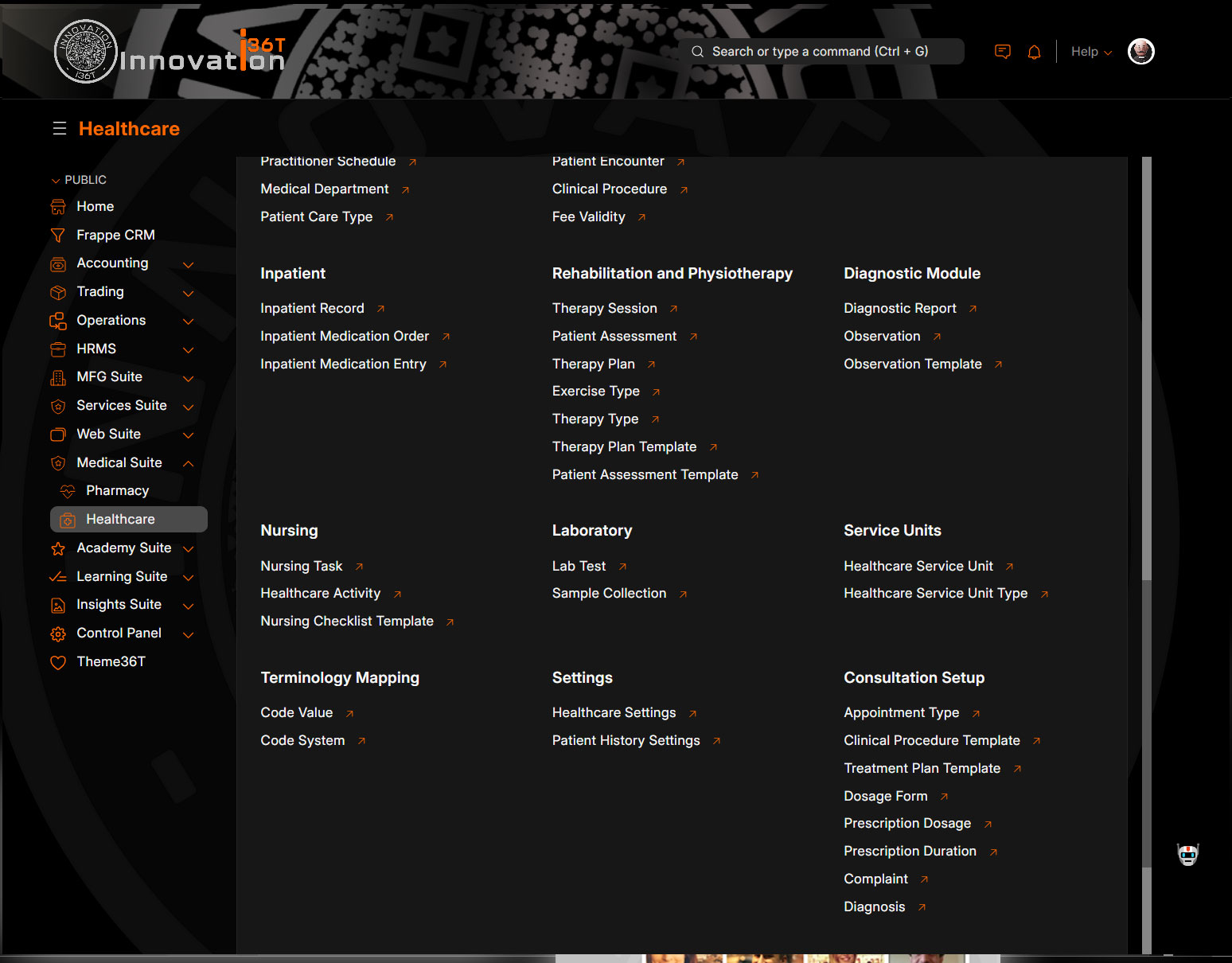Click the hamburger sidebar toggle icon
Screen dimensions: 1232x963
[x=60, y=129]
